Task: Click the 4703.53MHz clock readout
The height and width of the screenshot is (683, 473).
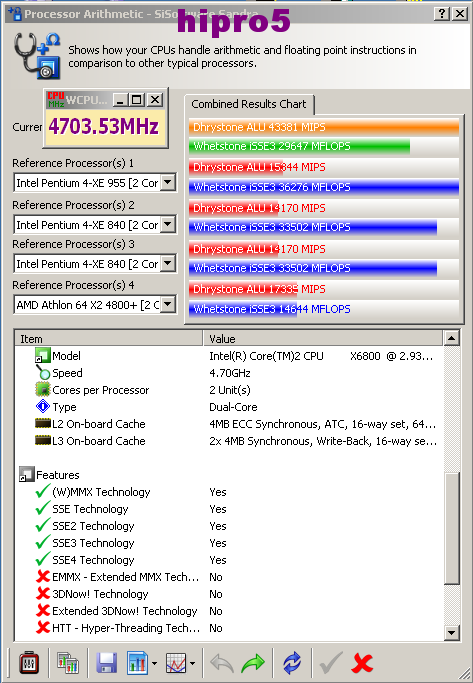Action: pos(104,126)
